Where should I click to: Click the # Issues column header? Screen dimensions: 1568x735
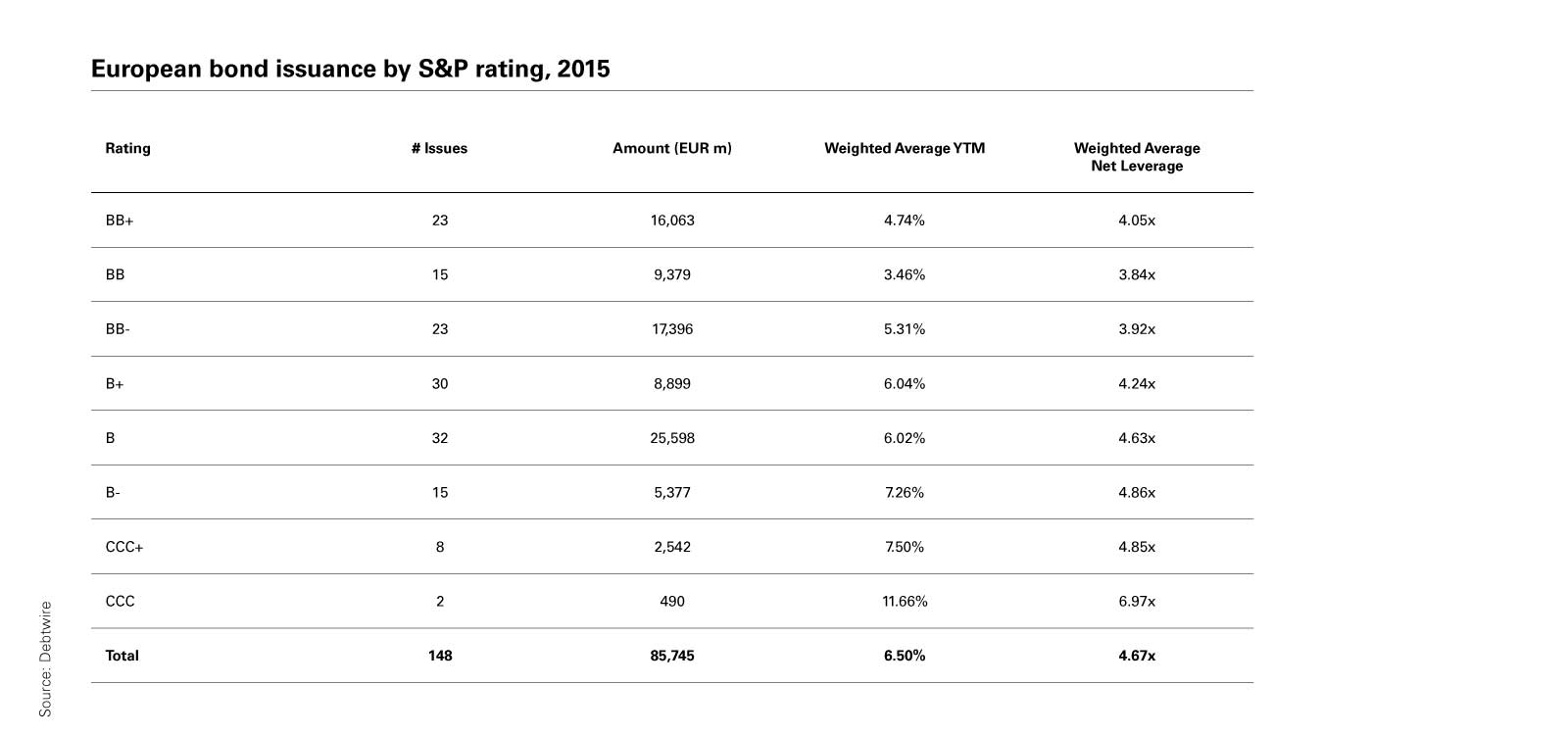(x=439, y=148)
